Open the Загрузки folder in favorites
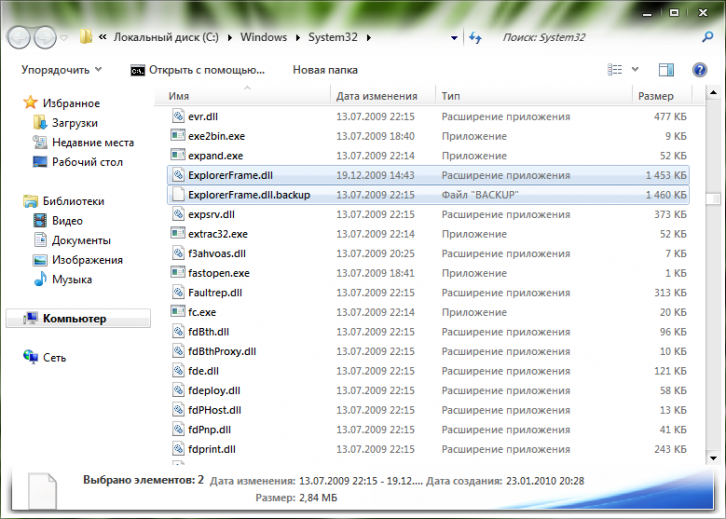Screen dimensions: 726x519 (x=74, y=122)
